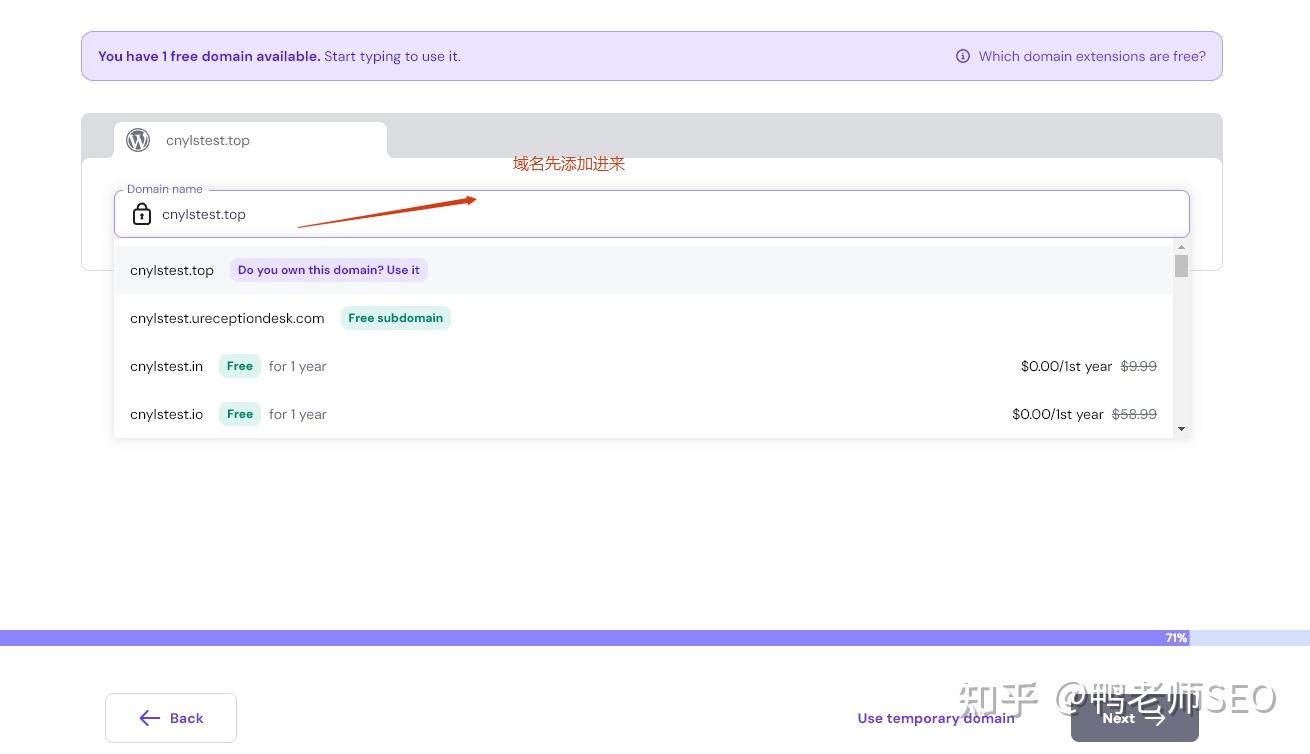Click the scroll-up arrow atop the suggestions list
Image resolution: width=1310 pixels, height=754 pixels.
click(1180, 247)
